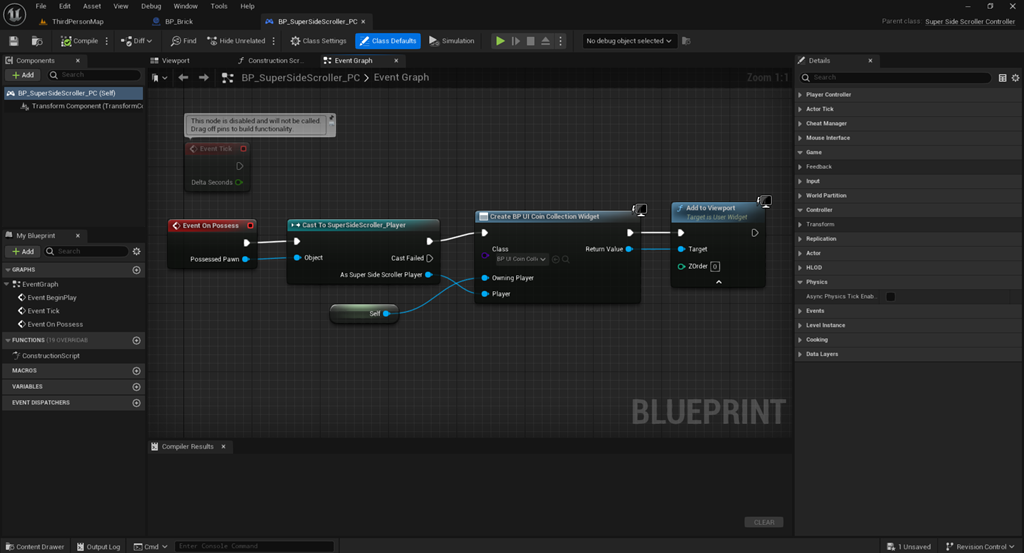
Task: Click the ZOrder value field on Add to Viewport
Action: (x=715, y=266)
